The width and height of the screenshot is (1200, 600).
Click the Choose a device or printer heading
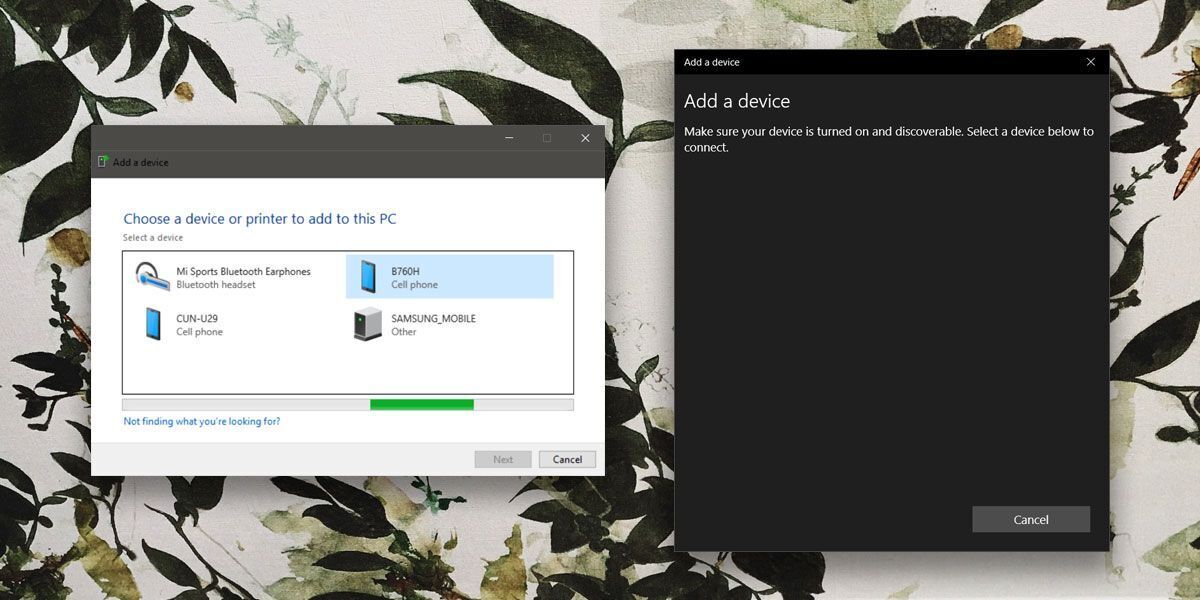[x=260, y=218]
